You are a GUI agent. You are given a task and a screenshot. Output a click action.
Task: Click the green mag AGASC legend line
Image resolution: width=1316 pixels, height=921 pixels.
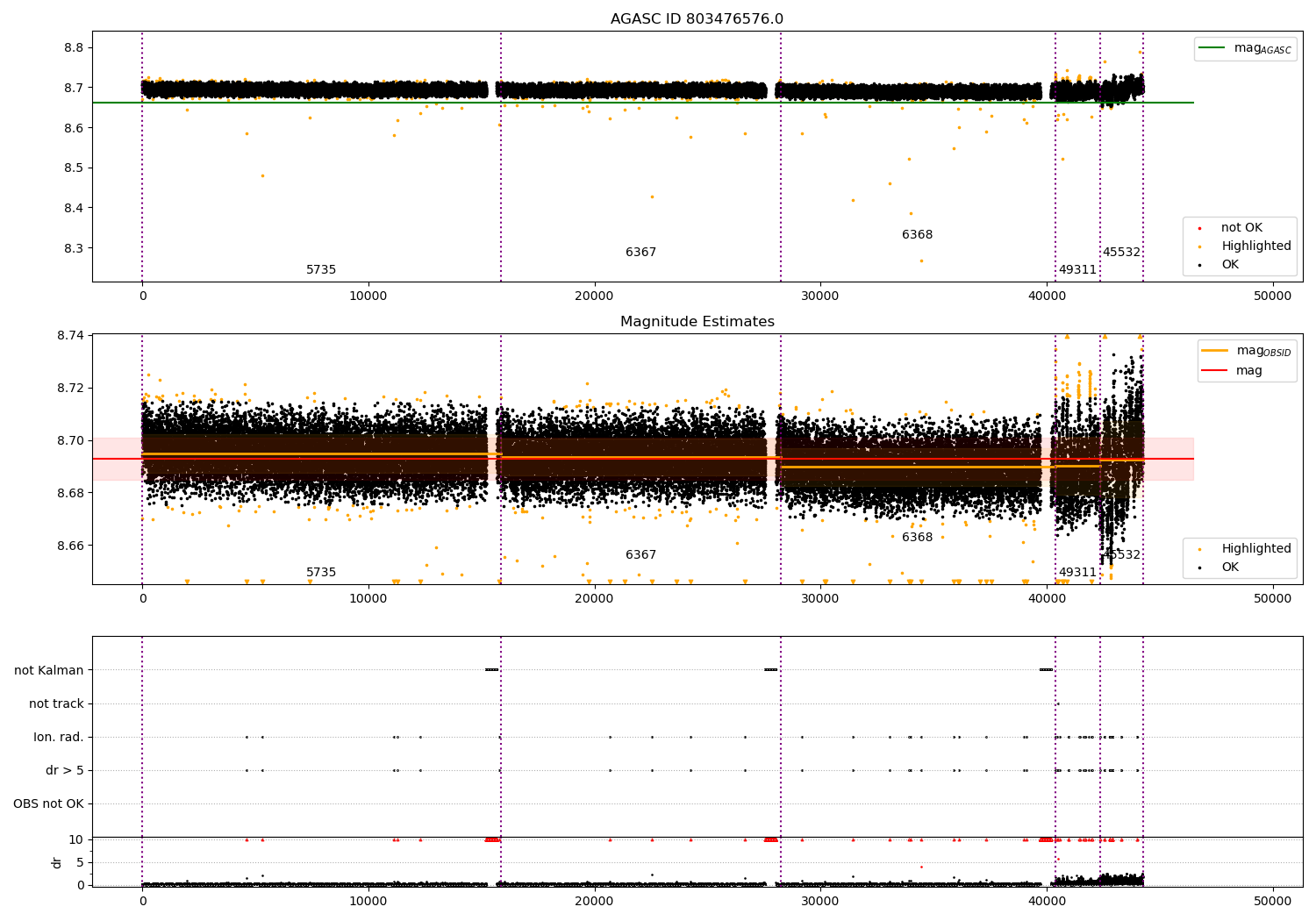(x=1212, y=48)
